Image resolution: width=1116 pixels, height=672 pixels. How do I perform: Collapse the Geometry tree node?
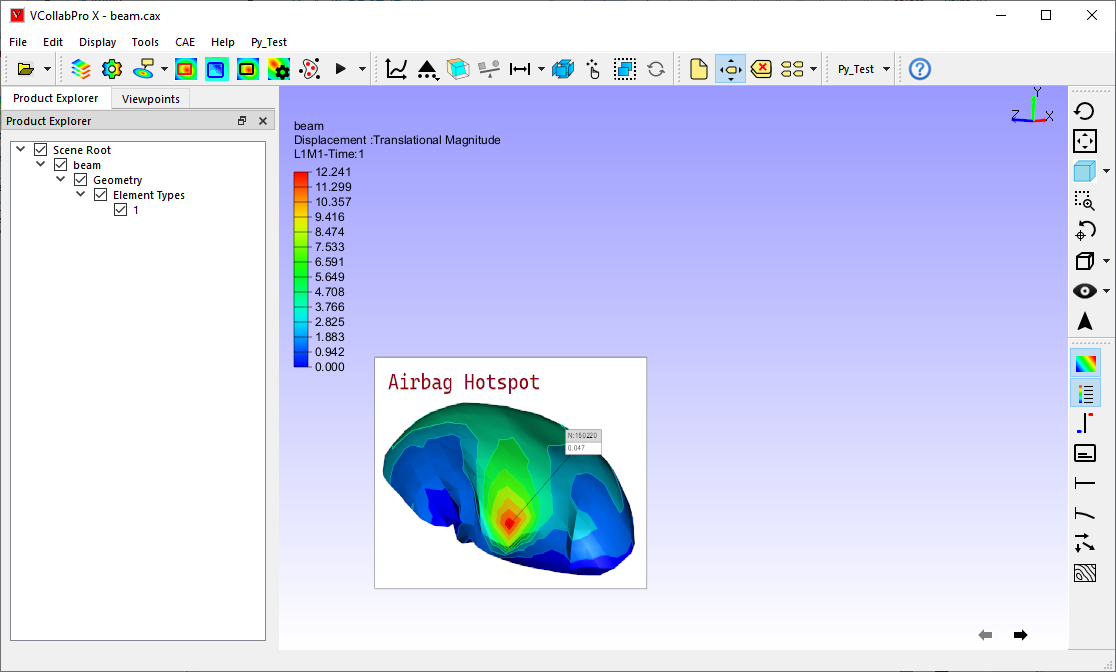click(60, 179)
